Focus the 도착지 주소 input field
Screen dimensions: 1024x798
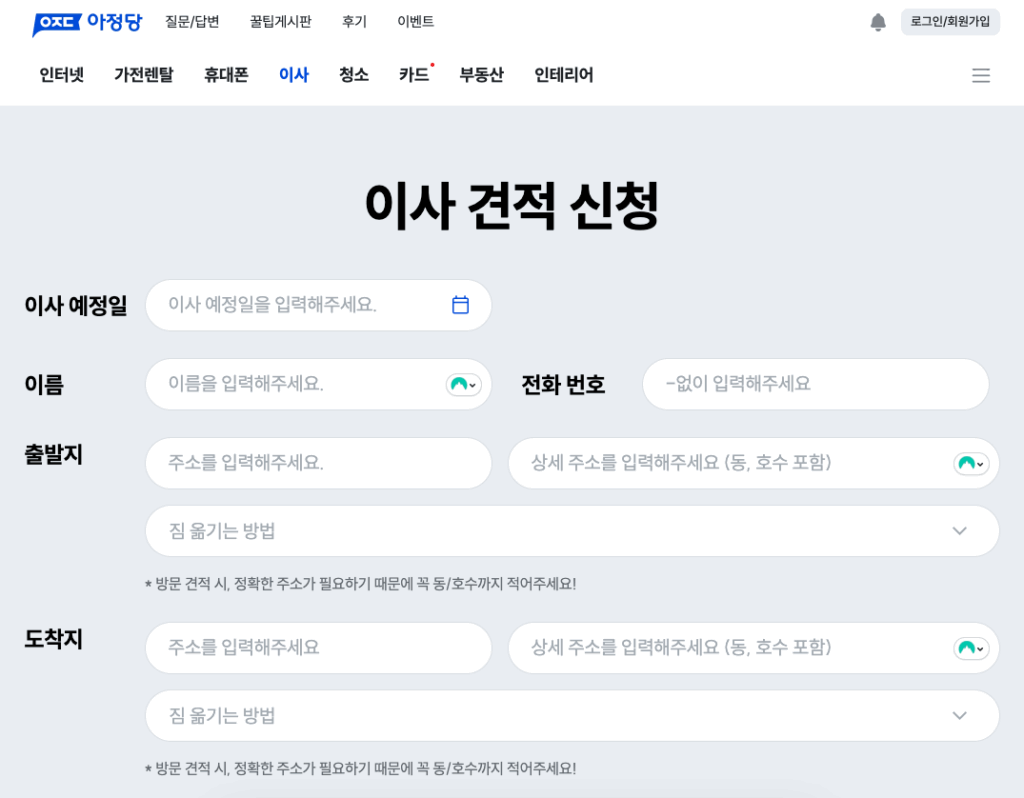tap(318, 648)
